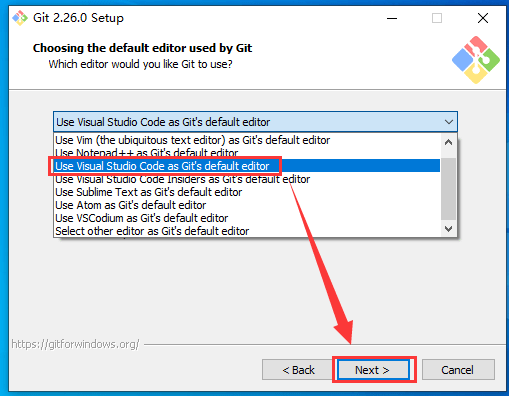The width and height of the screenshot is (509, 396).
Task: Click the dropdown list scrollbar thumb
Action: pyautogui.click(x=448, y=189)
